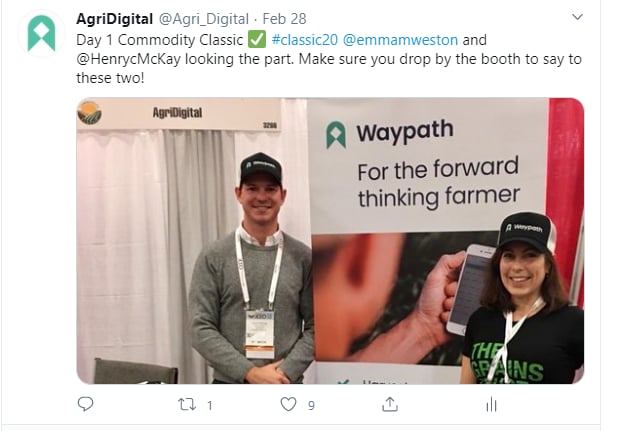This screenshot has height=431, width=625.
Task: Click the @Agri_Digital handle
Action: [x=204, y=19]
